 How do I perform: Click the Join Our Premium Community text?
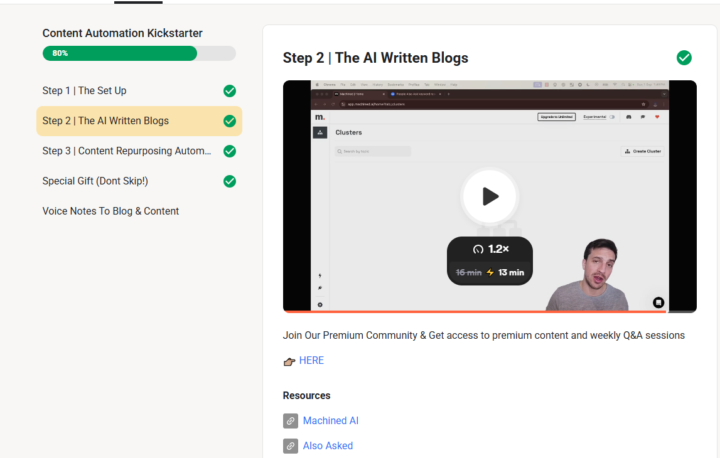point(484,335)
